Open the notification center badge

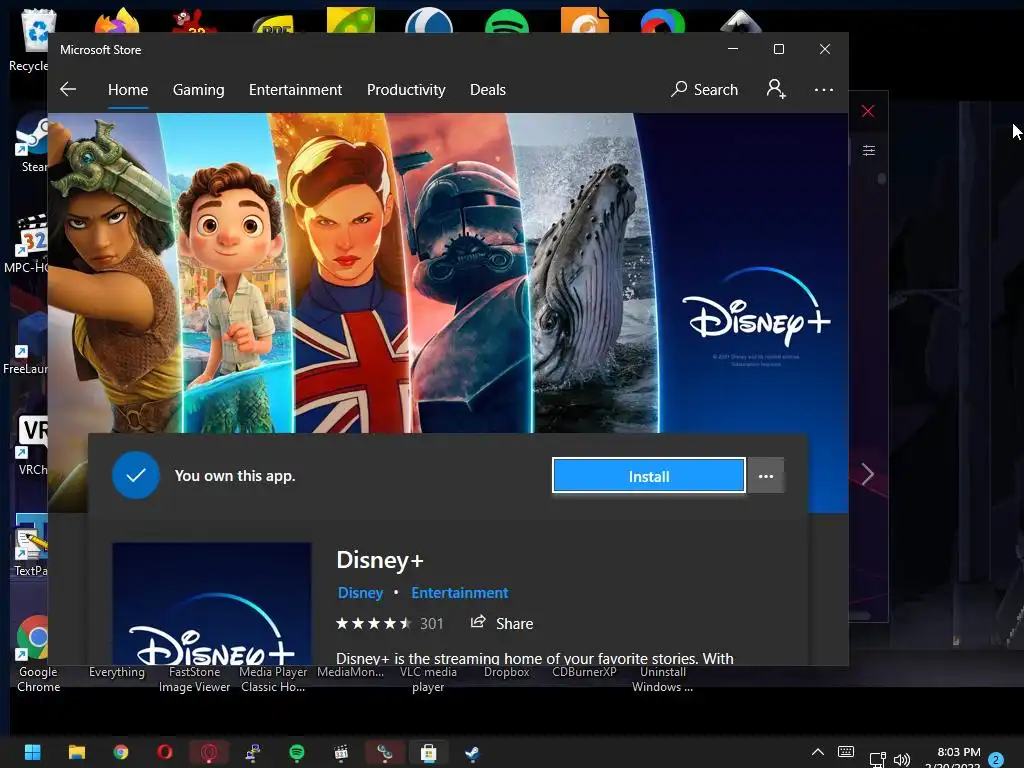coord(996,760)
